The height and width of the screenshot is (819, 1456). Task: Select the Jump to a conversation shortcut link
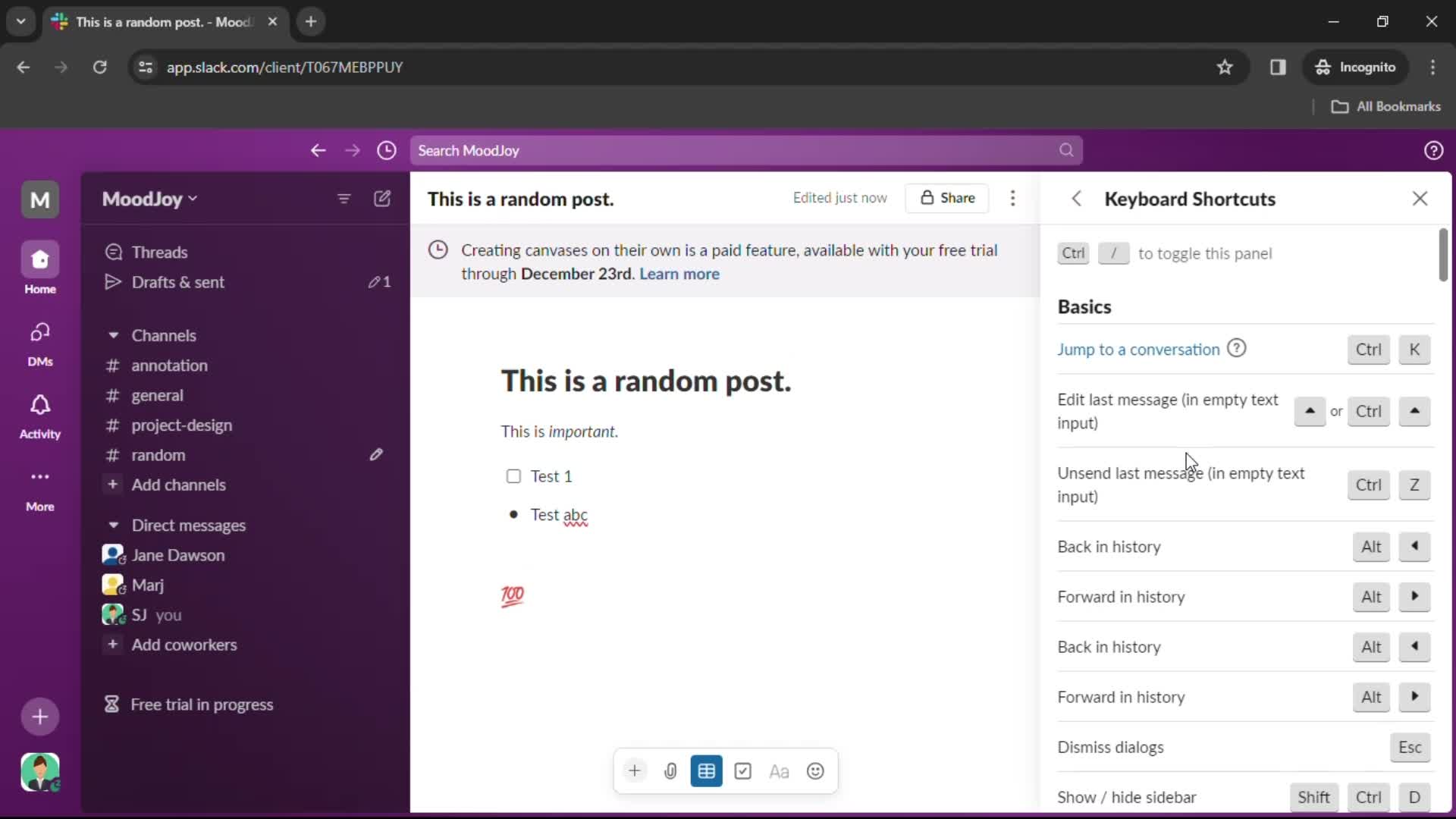pos(1139,349)
